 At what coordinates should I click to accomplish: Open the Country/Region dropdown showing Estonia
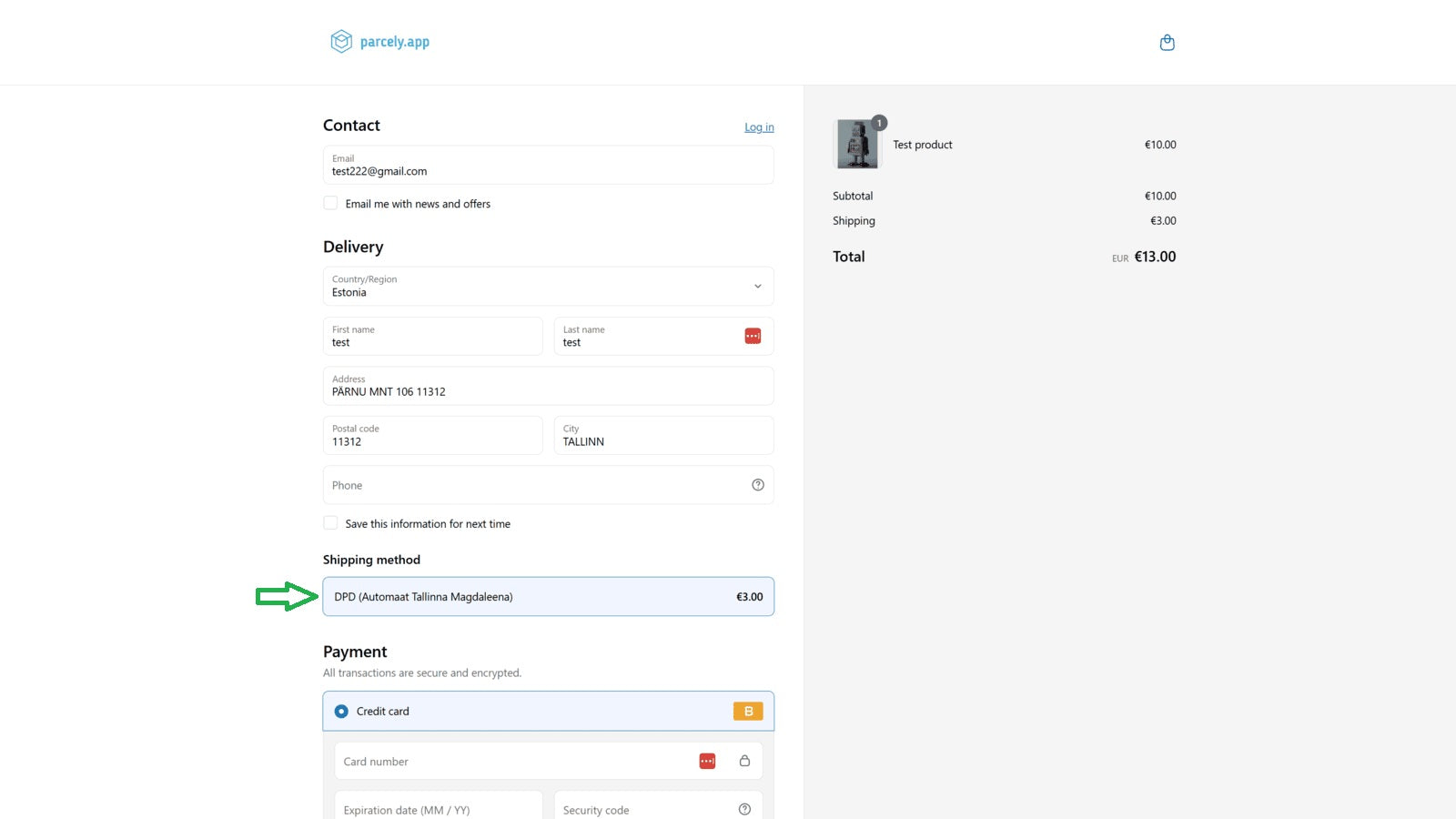point(549,286)
